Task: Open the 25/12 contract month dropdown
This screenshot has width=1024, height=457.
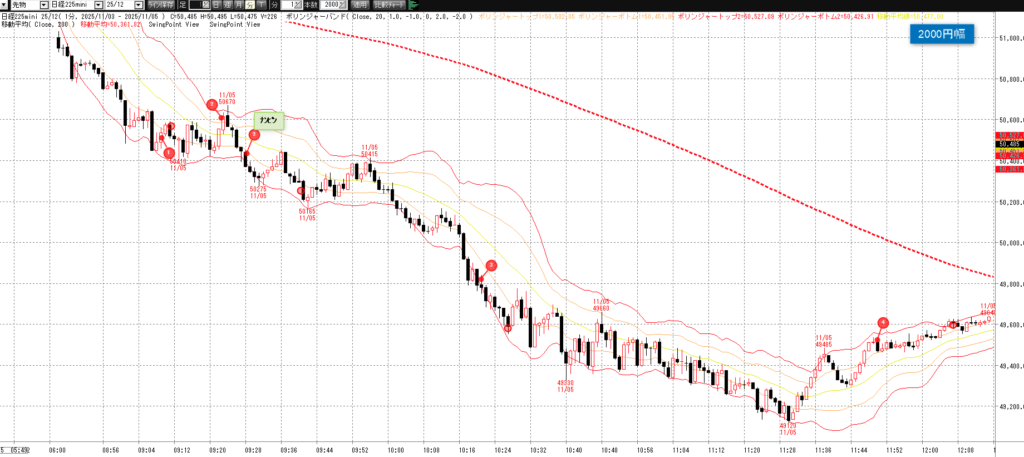Action: (138, 5)
